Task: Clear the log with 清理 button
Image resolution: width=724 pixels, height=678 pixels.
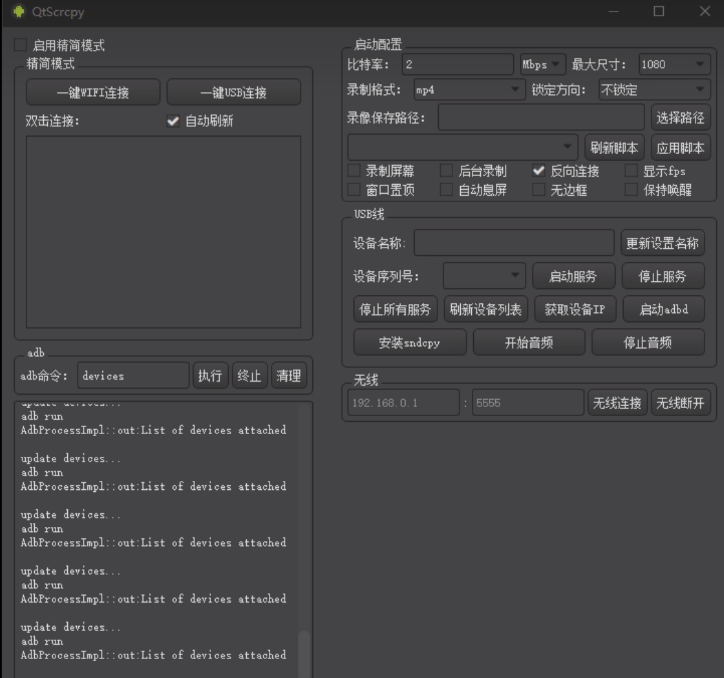Action: tap(289, 375)
